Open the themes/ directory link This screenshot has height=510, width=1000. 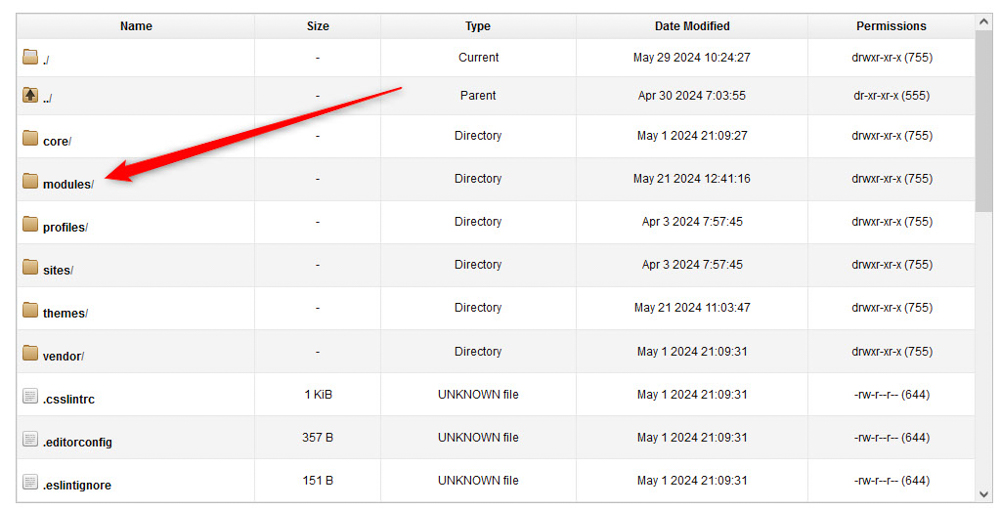[66, 313]
